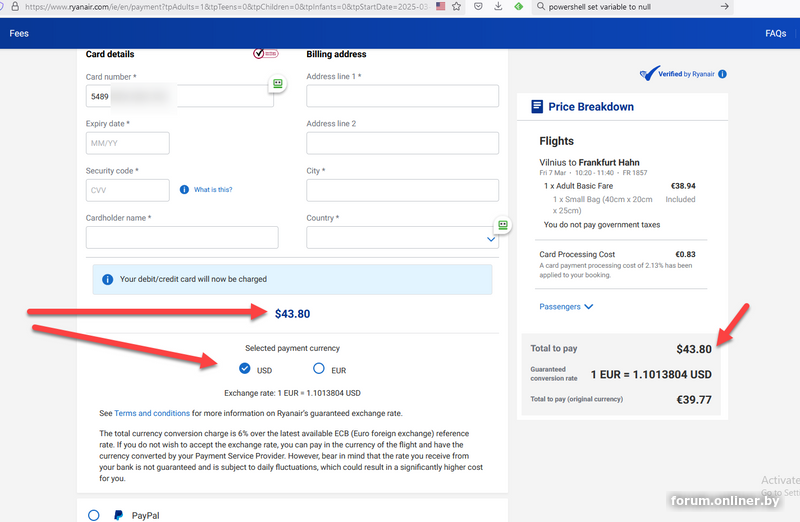Click the search go arrow

724,7
